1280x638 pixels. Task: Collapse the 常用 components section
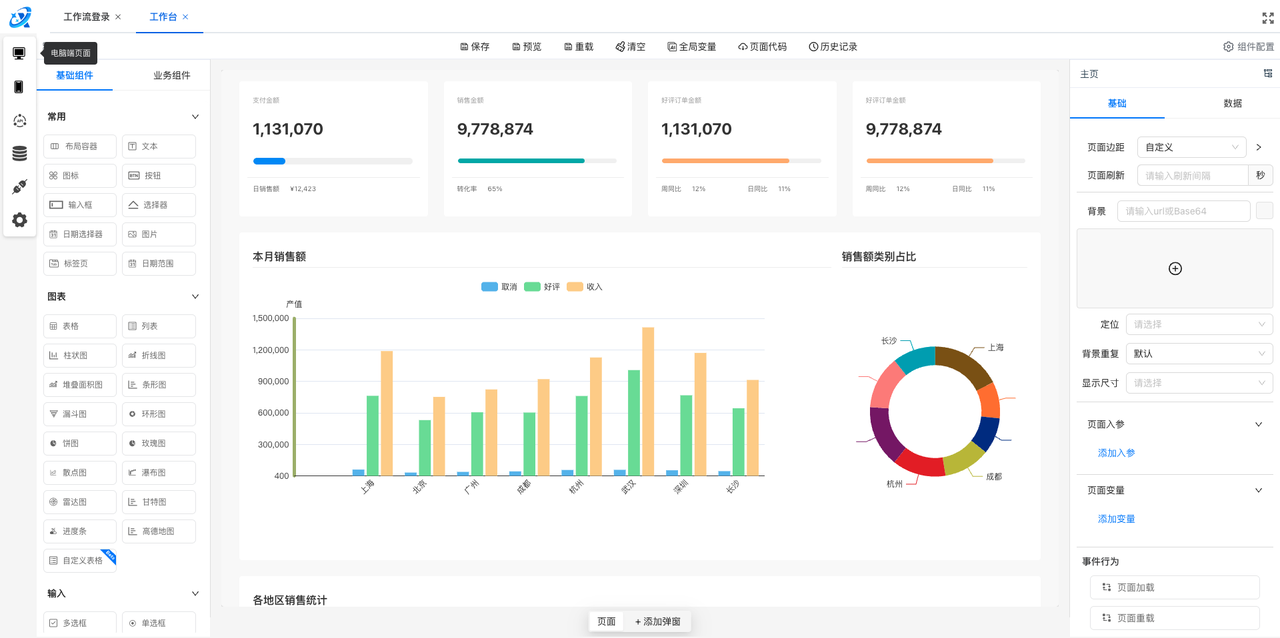195,117
